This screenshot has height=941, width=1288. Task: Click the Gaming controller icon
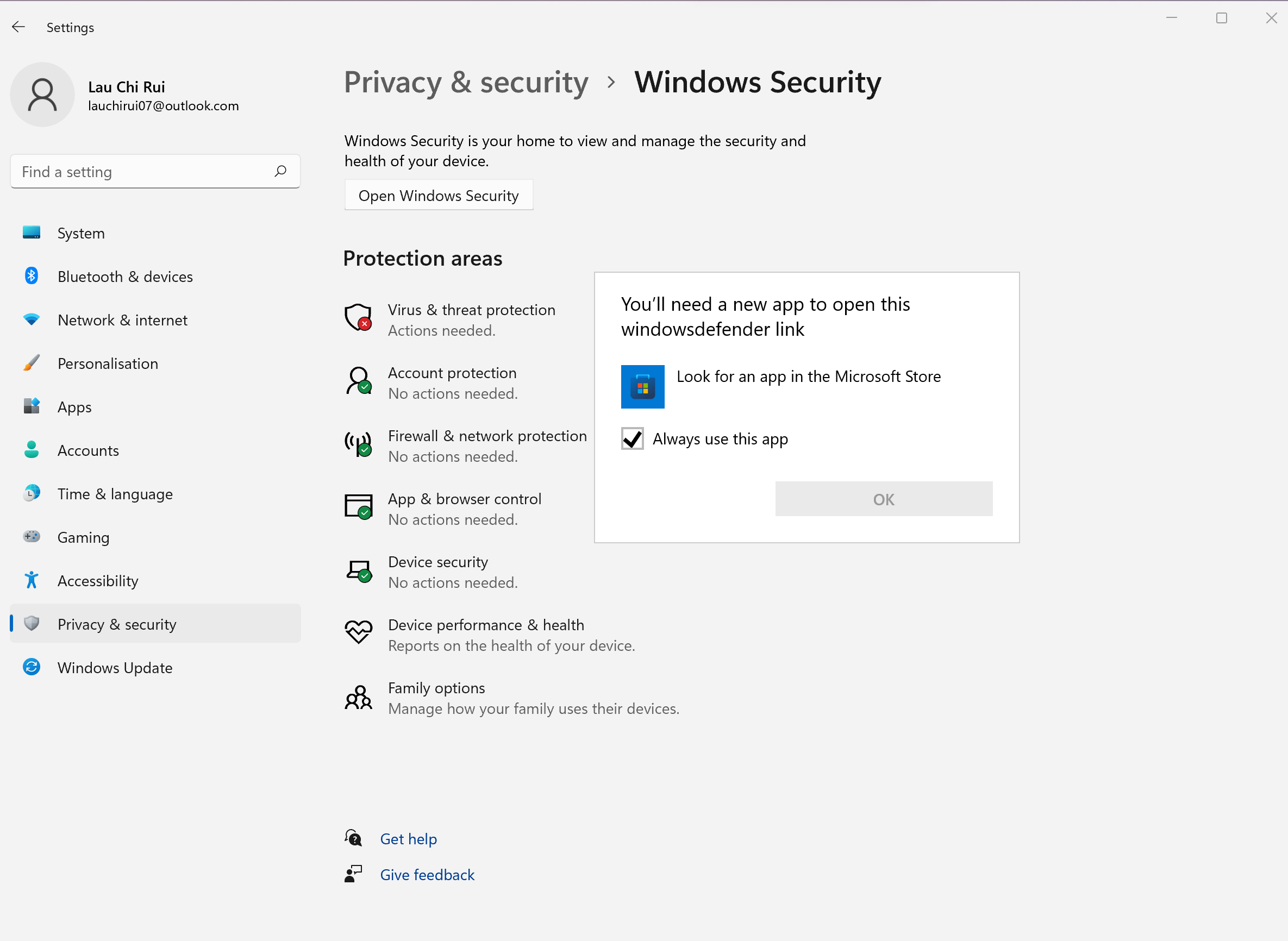tap(32, 537)
